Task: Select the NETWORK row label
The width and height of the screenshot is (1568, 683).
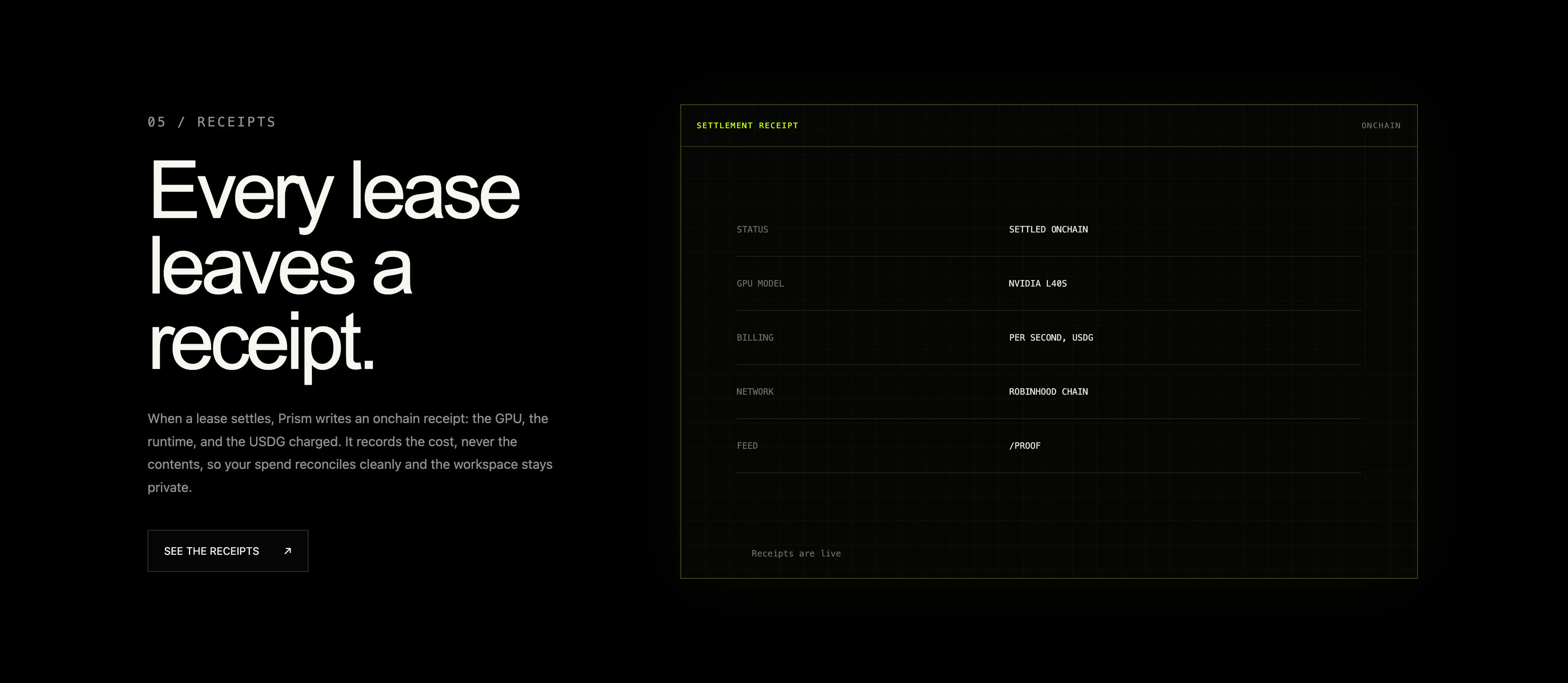Action: click(755, 392)
